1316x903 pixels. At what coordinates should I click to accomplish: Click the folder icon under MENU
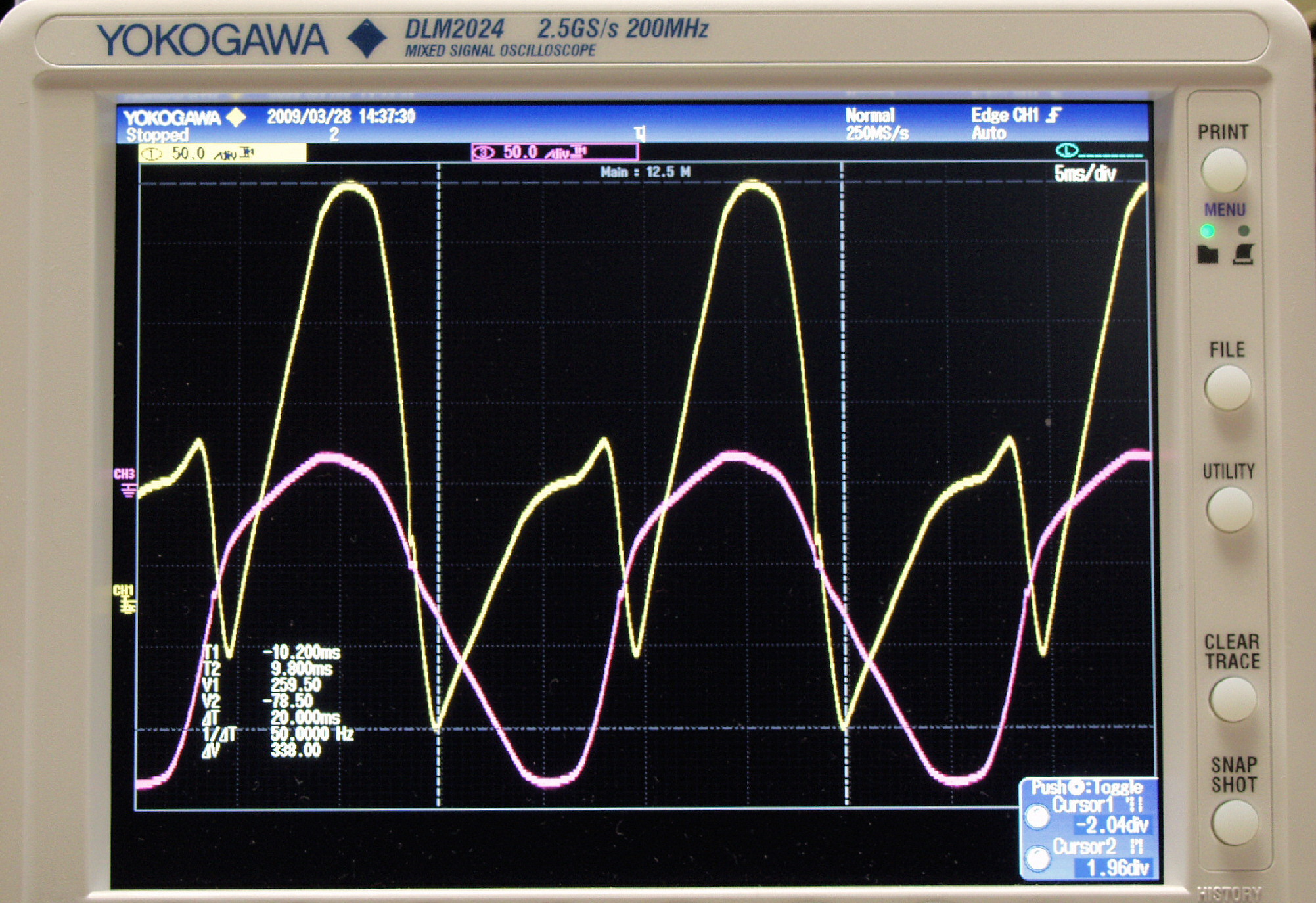click(x=1208, y=254)
